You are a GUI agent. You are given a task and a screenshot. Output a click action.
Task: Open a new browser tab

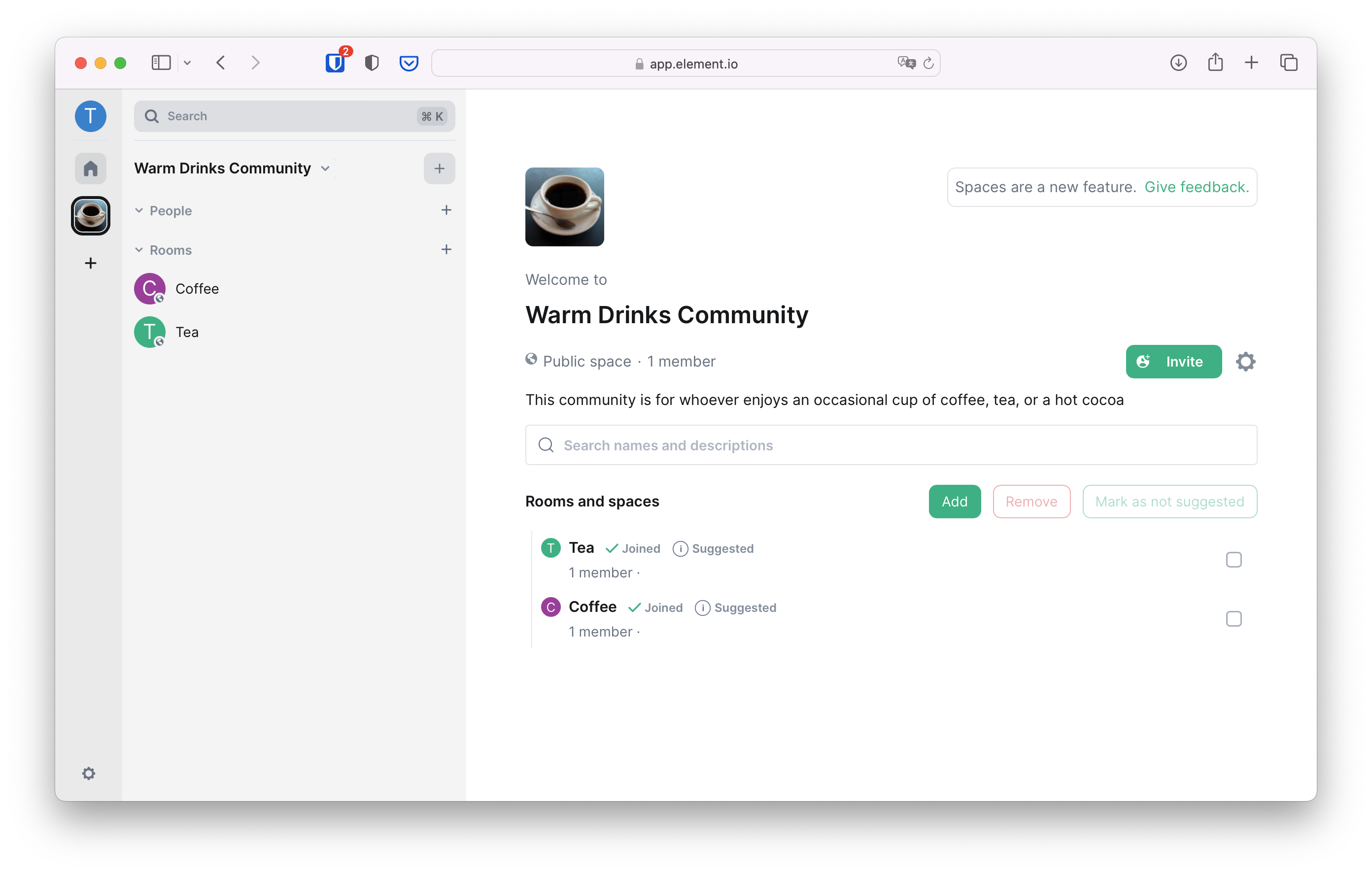[x=1251, y=62]
